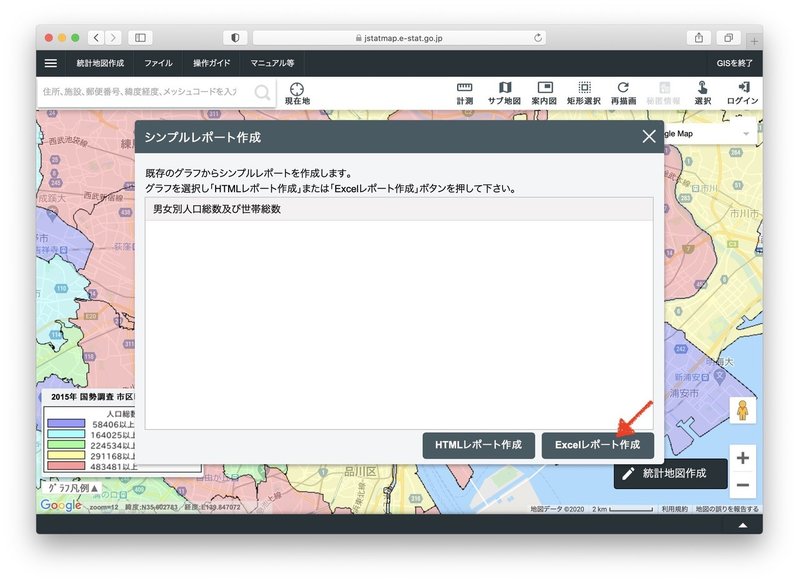
Task: Click the purple 58406以上 legend swatch
Action: coord(66,423)
